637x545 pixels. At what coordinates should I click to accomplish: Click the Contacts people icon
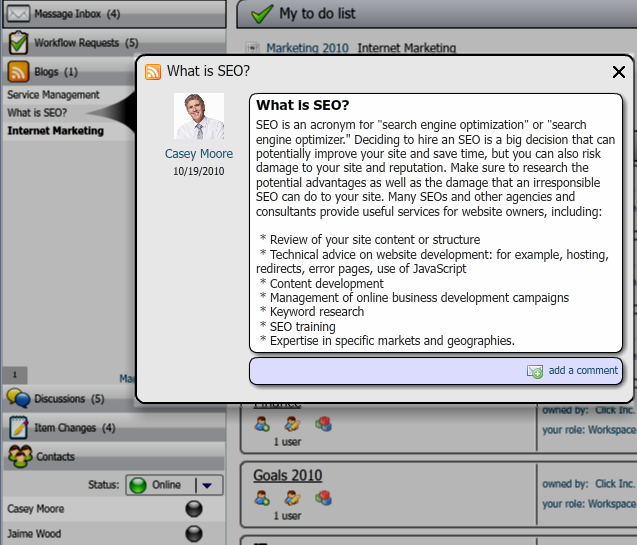(x=18, y=456)
